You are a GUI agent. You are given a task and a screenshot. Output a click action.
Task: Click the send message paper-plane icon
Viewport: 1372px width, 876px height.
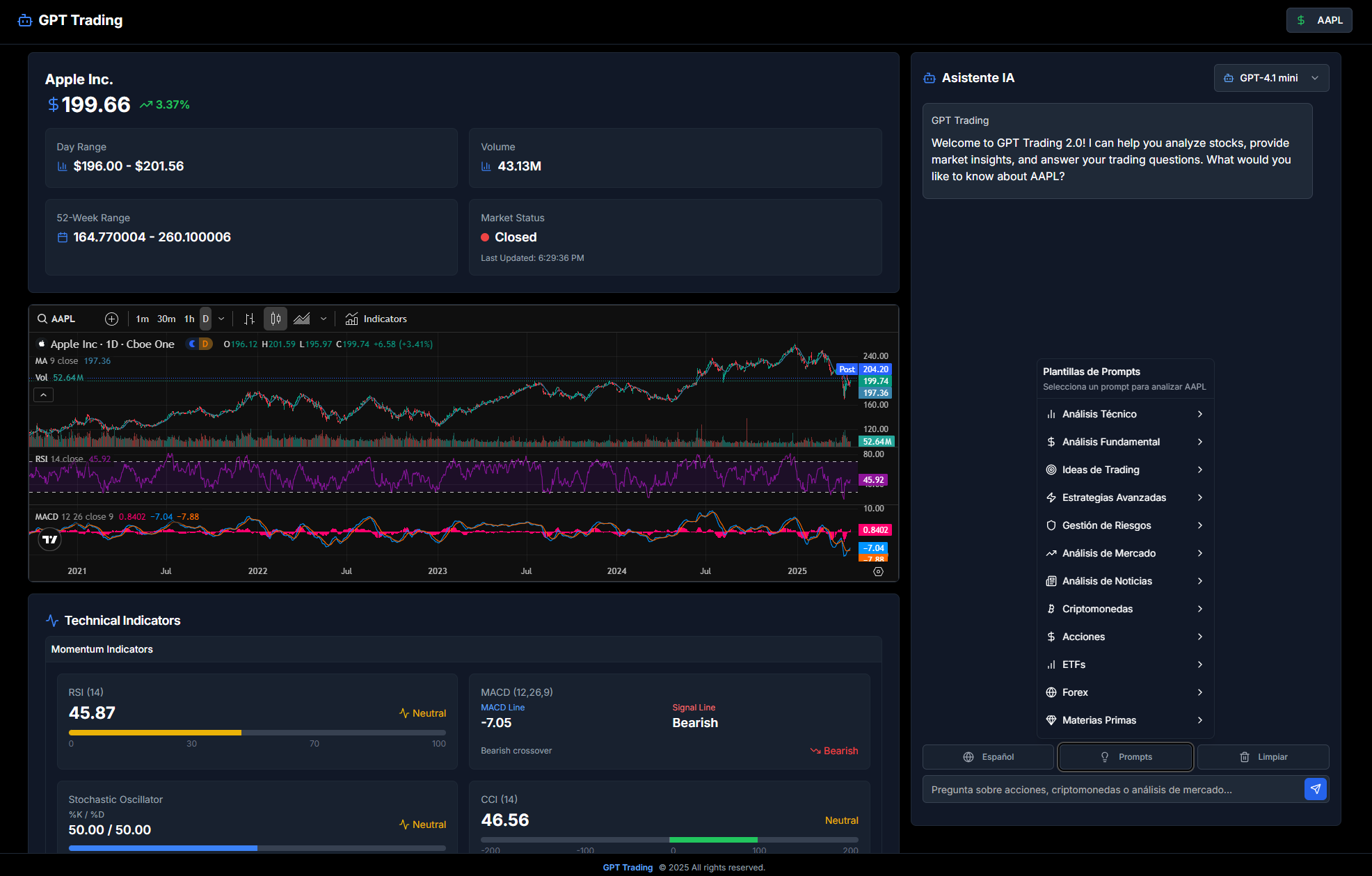point(1316,789)
